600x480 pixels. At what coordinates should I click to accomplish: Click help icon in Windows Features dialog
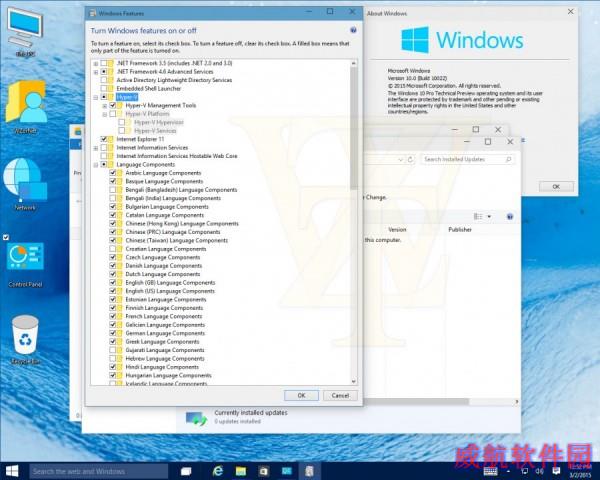[x=353, y=30]
